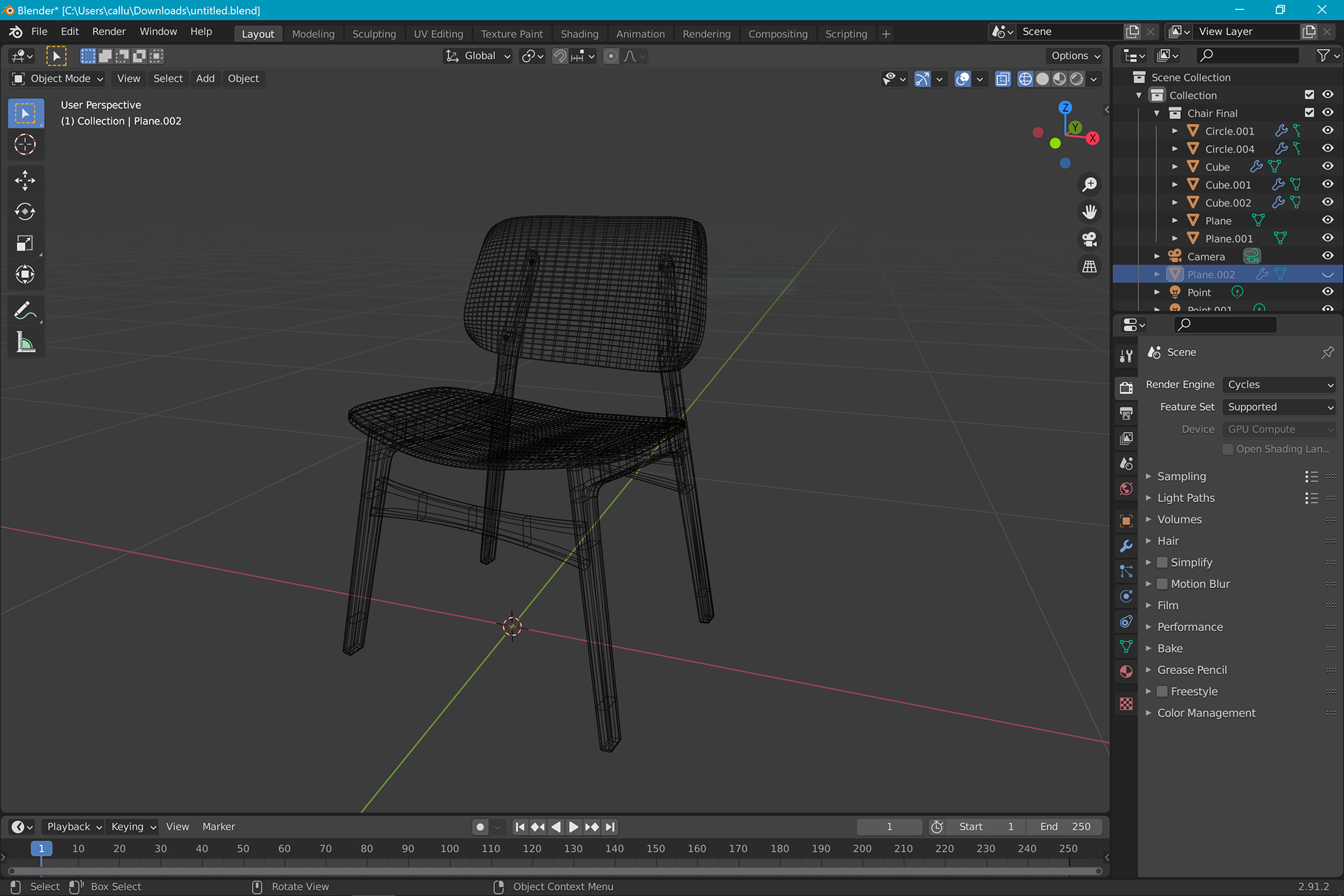Screen dimensions: 1344x896
Task: Switch to the Sculpting workspace tab
Action: [374, 34]
